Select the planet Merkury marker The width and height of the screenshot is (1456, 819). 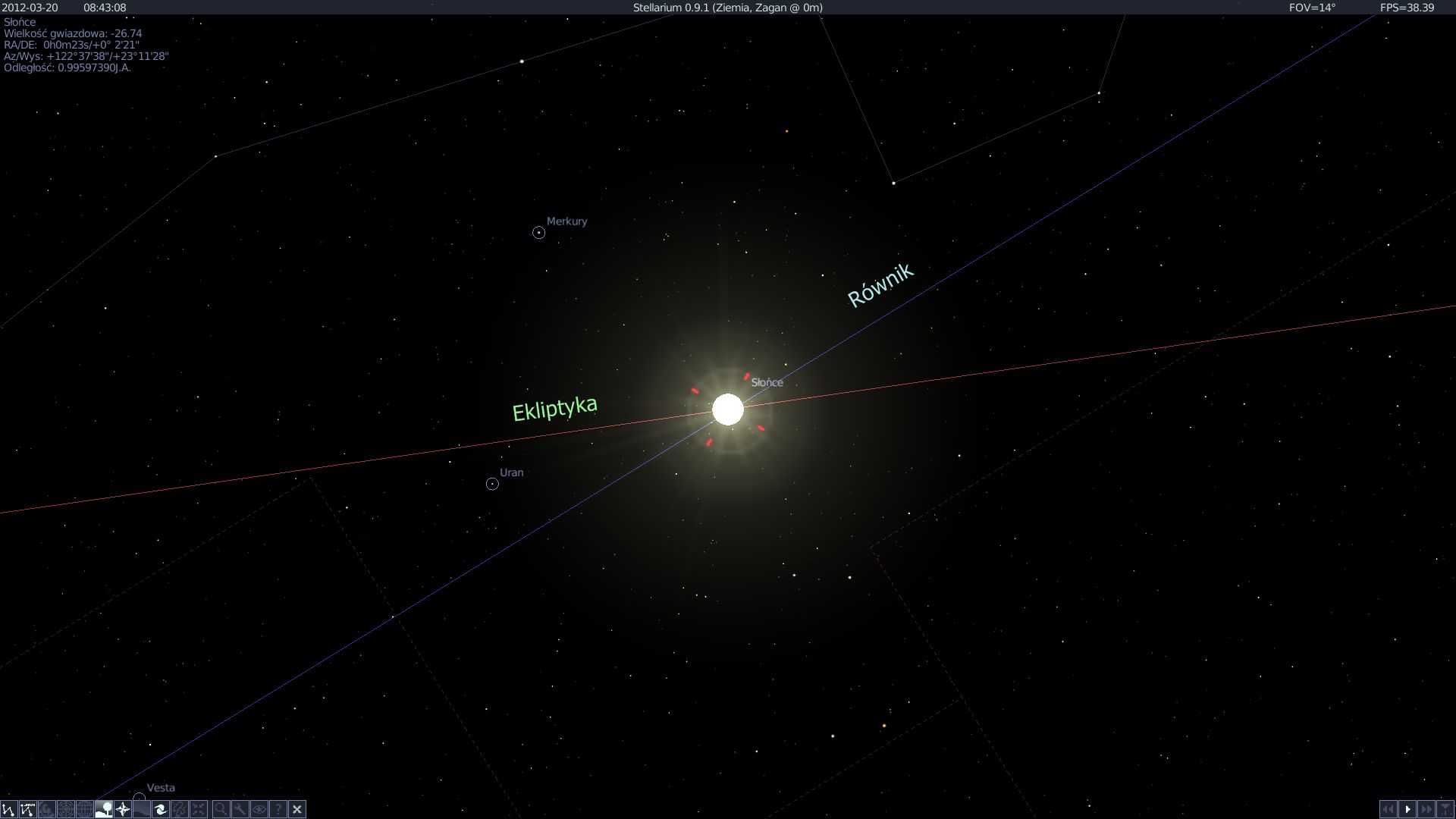(x=538, y=233)
